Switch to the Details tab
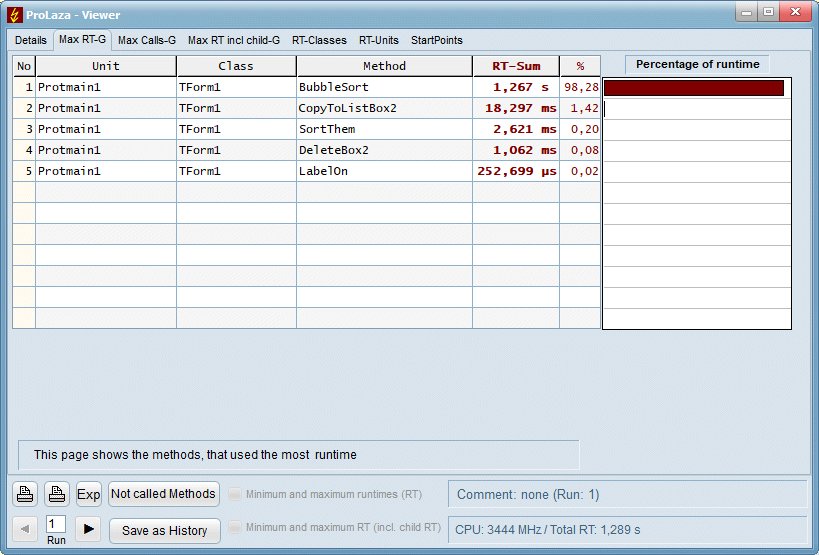819x555 pixels. 30,41
